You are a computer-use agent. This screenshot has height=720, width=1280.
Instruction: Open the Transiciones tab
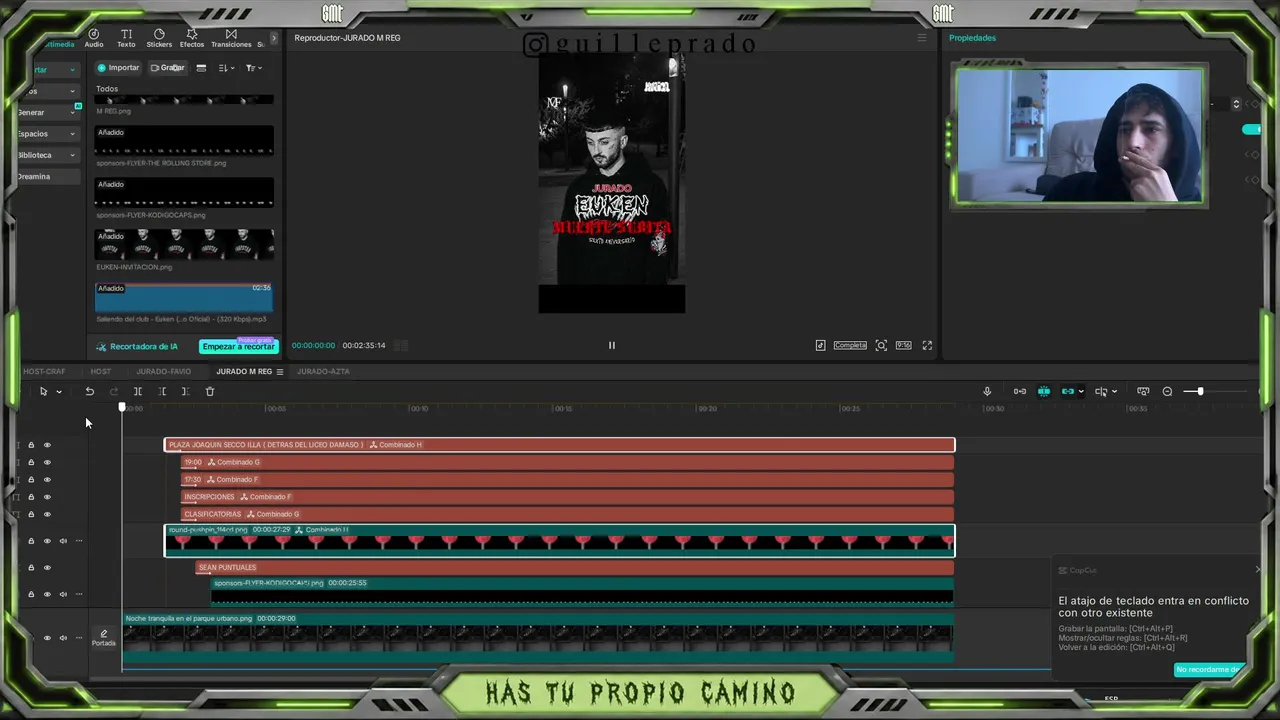click(x=231, y=38)
